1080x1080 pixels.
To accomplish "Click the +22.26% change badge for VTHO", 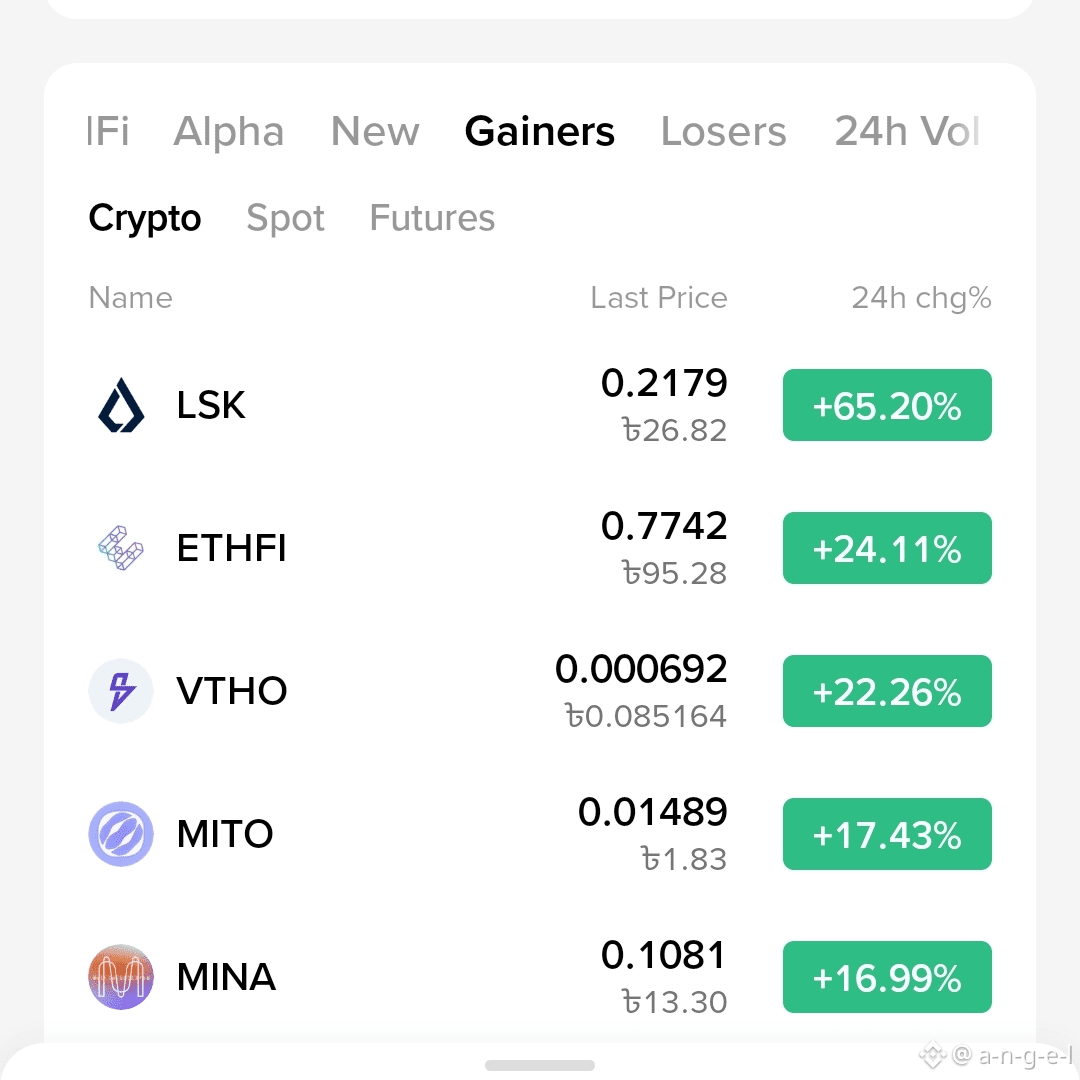I will pyautogui.click(x=887, y=691).
